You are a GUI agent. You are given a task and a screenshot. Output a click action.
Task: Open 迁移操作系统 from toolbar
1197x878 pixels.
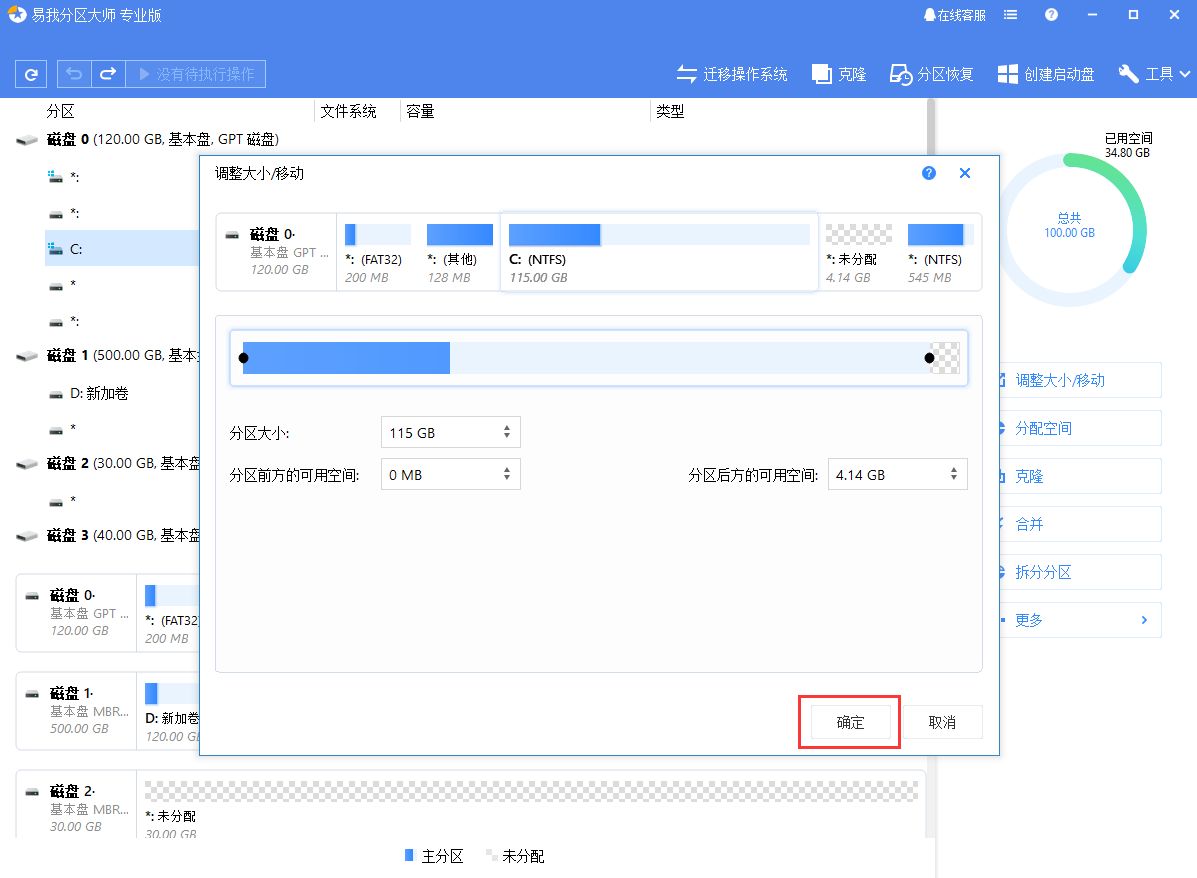(732, 74)
